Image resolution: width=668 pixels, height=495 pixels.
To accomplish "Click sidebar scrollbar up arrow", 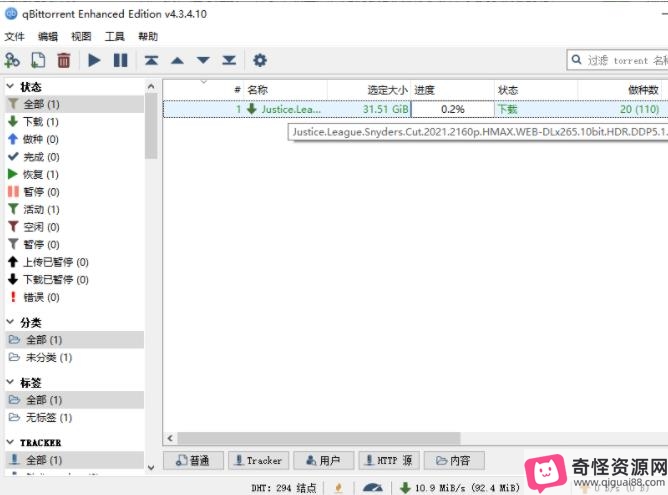I will (x=151, y=86).
